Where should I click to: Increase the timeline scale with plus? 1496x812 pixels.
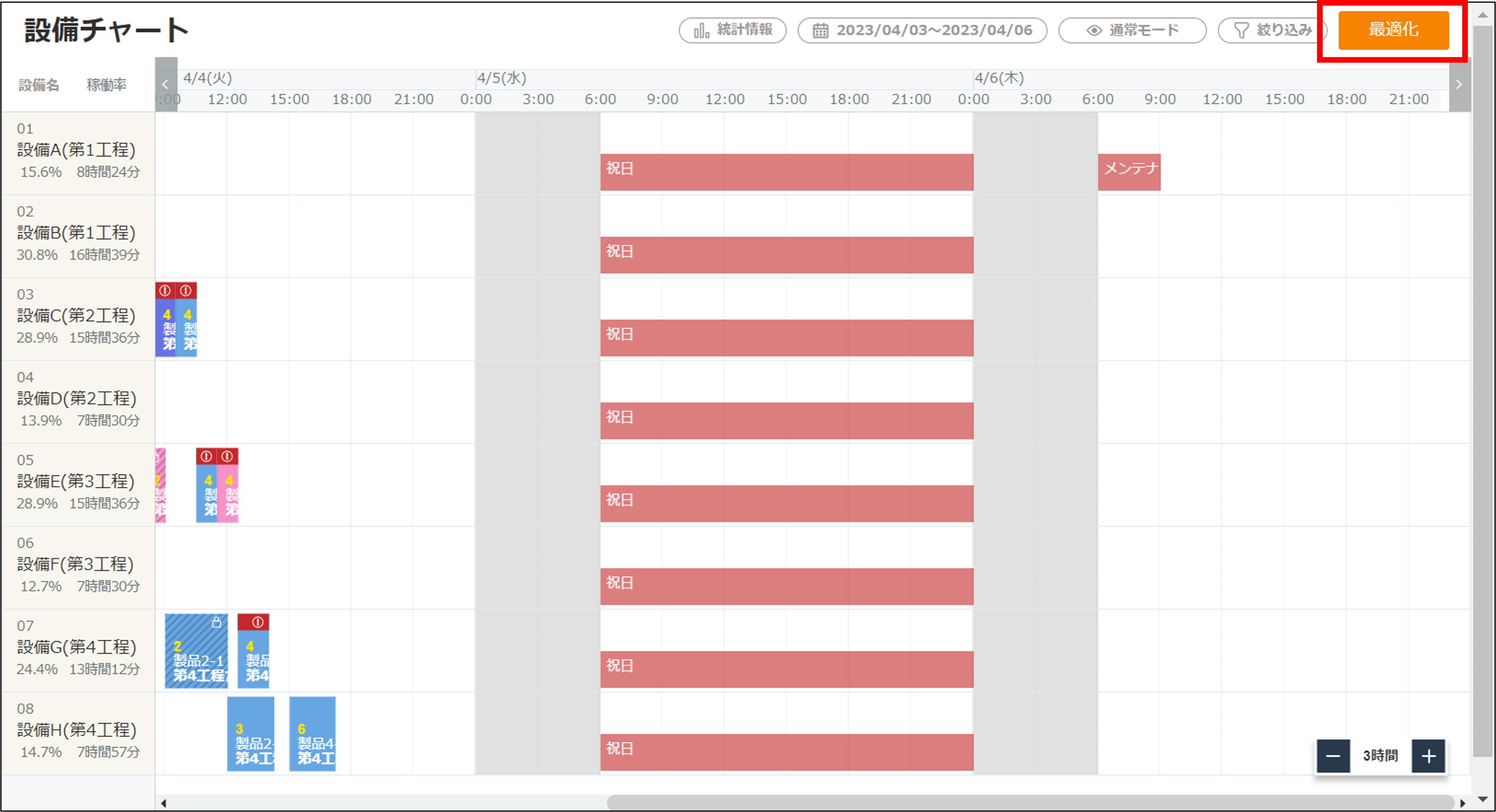point(1428,756)
